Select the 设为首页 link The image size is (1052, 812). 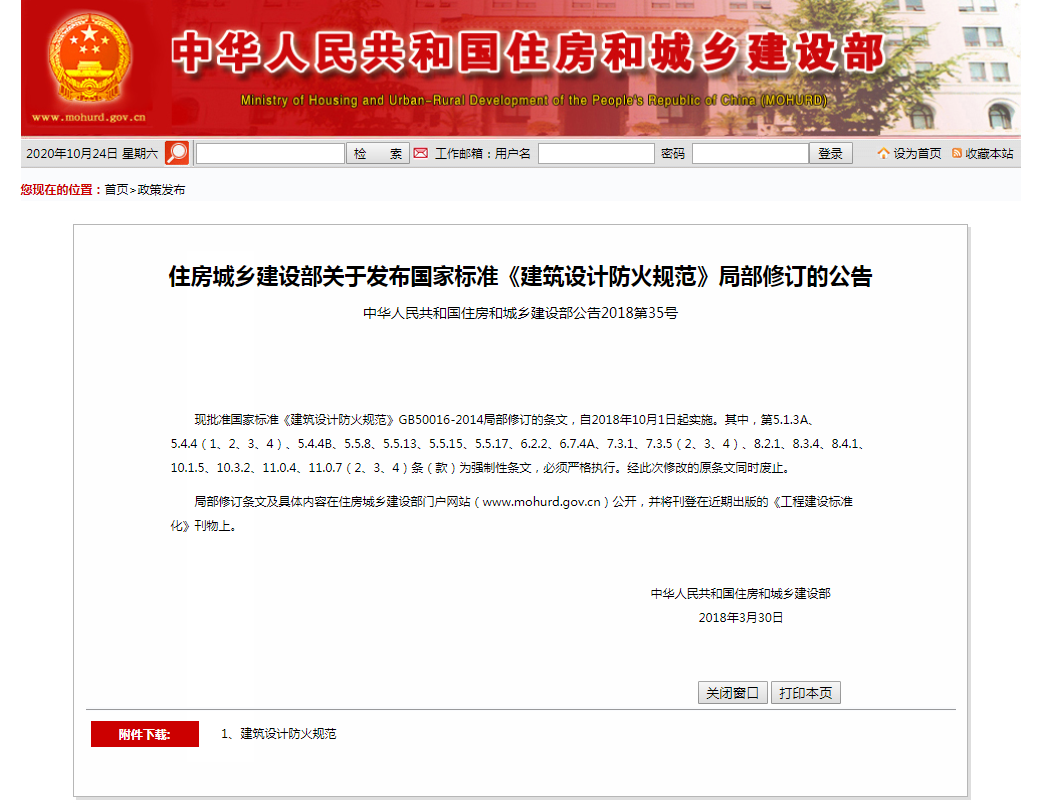coord(917,154)
